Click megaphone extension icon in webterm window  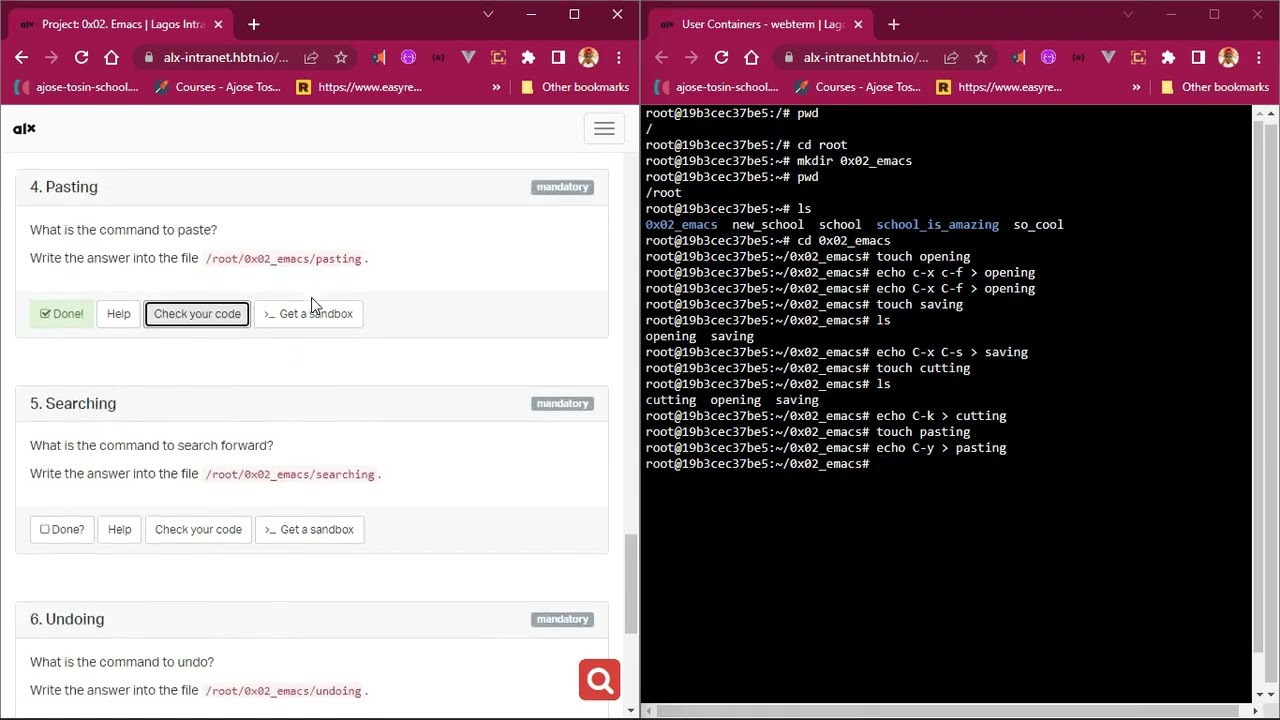coord(1018,58)
